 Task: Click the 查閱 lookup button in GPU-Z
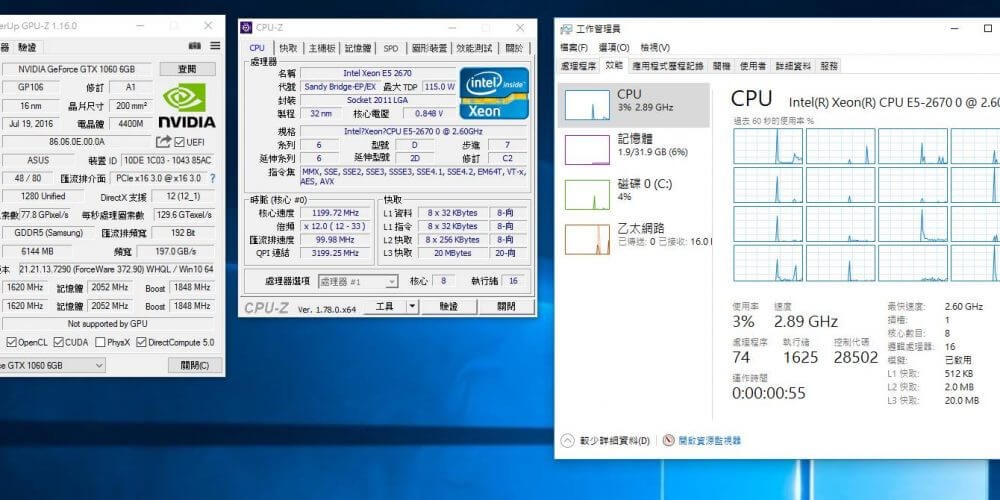coord(188,69)
